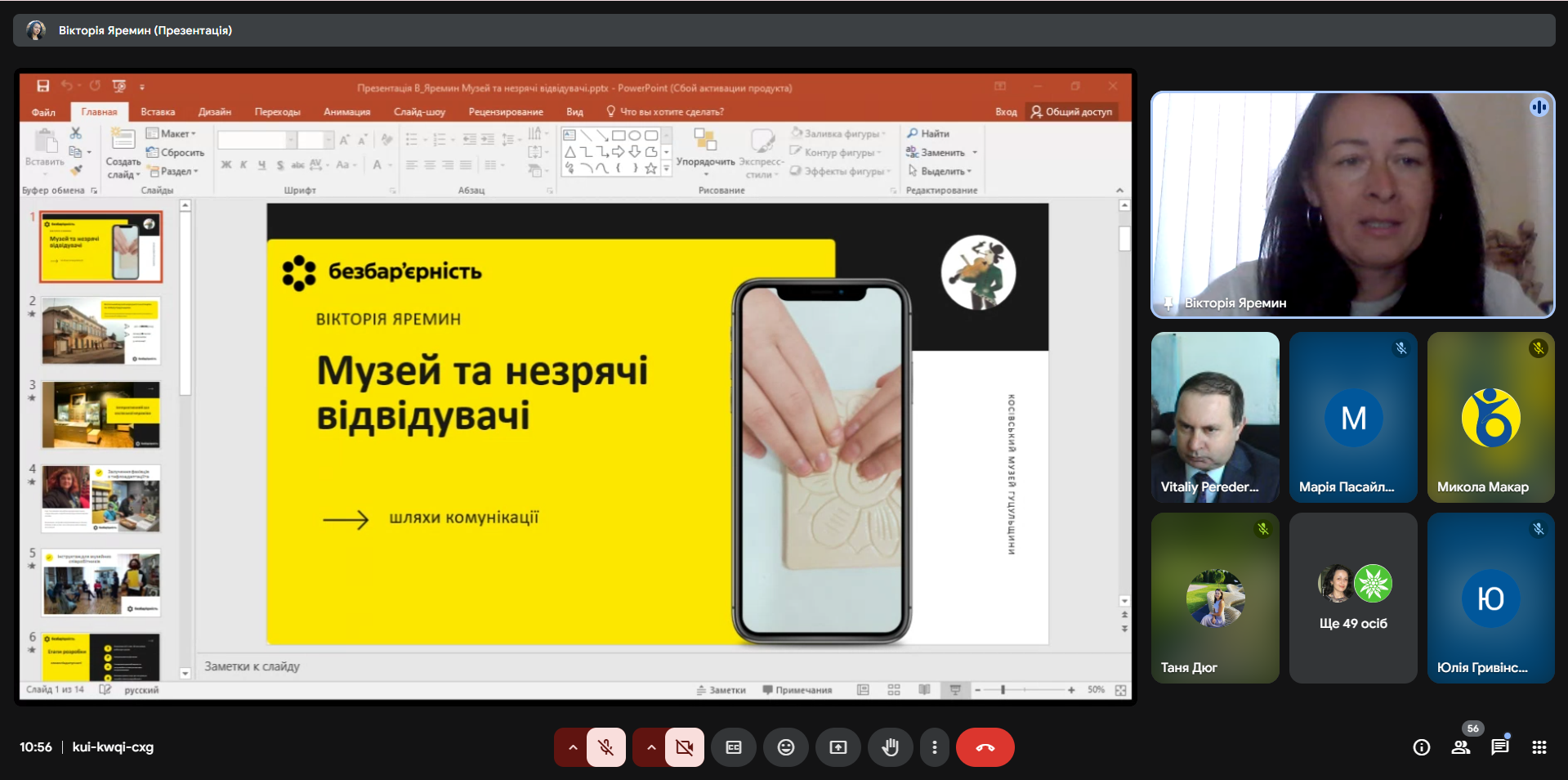The height and width of the screenshot is (780, 1568).
Task: Click the PowerPoint zoom slider handle
Action: pyautogui.click(x=1003, y=690)
